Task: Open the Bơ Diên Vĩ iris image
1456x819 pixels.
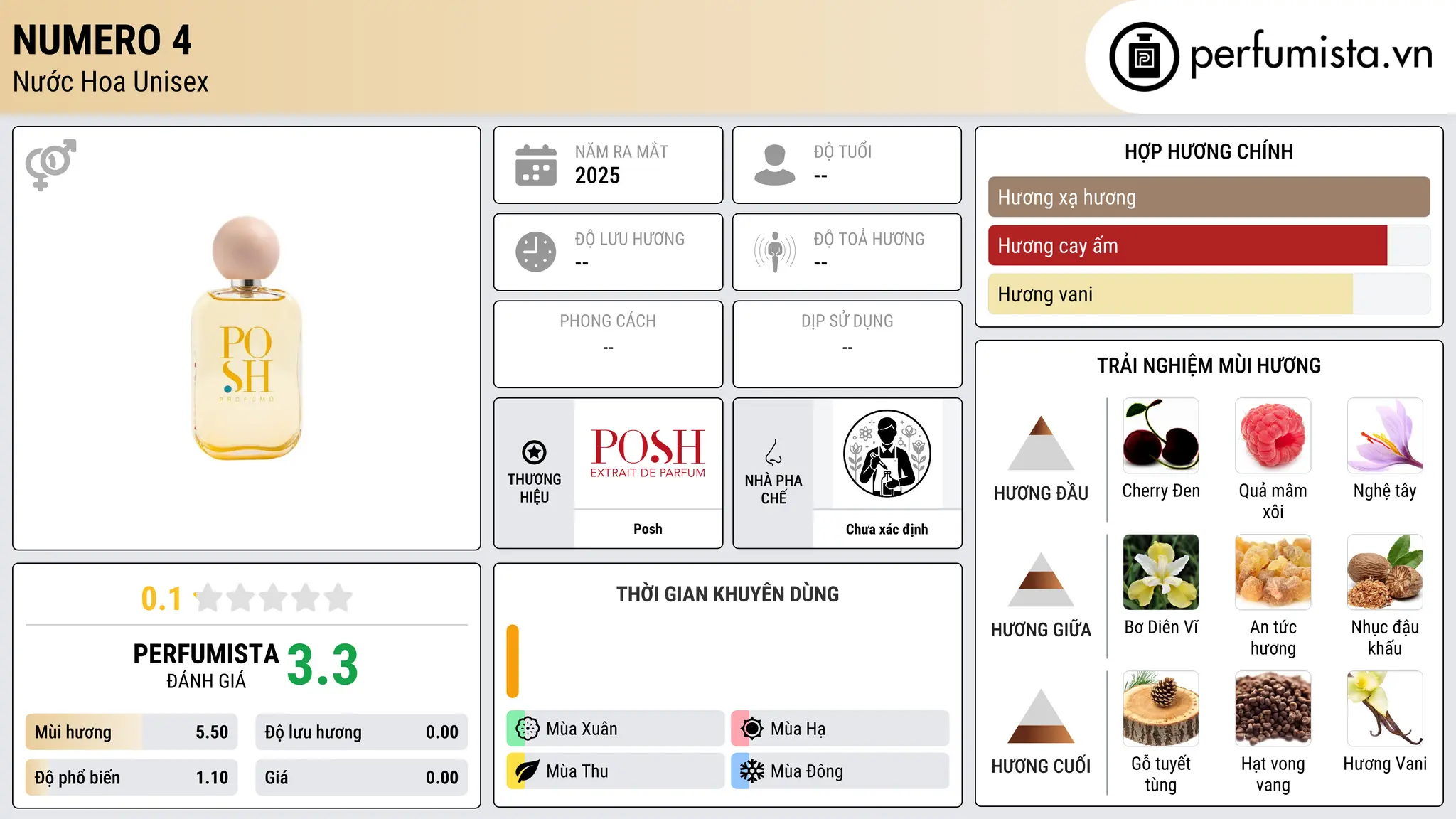Action: tap(1161, 572)
